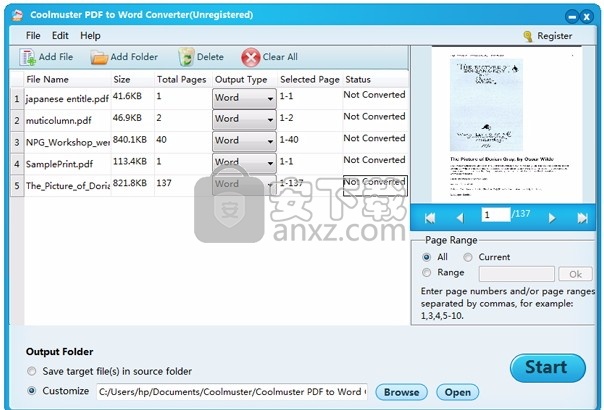Image resolution: width=604 pixels, height=410 pixels.
Task: Open the Edit menu
Action: point(60,36)
